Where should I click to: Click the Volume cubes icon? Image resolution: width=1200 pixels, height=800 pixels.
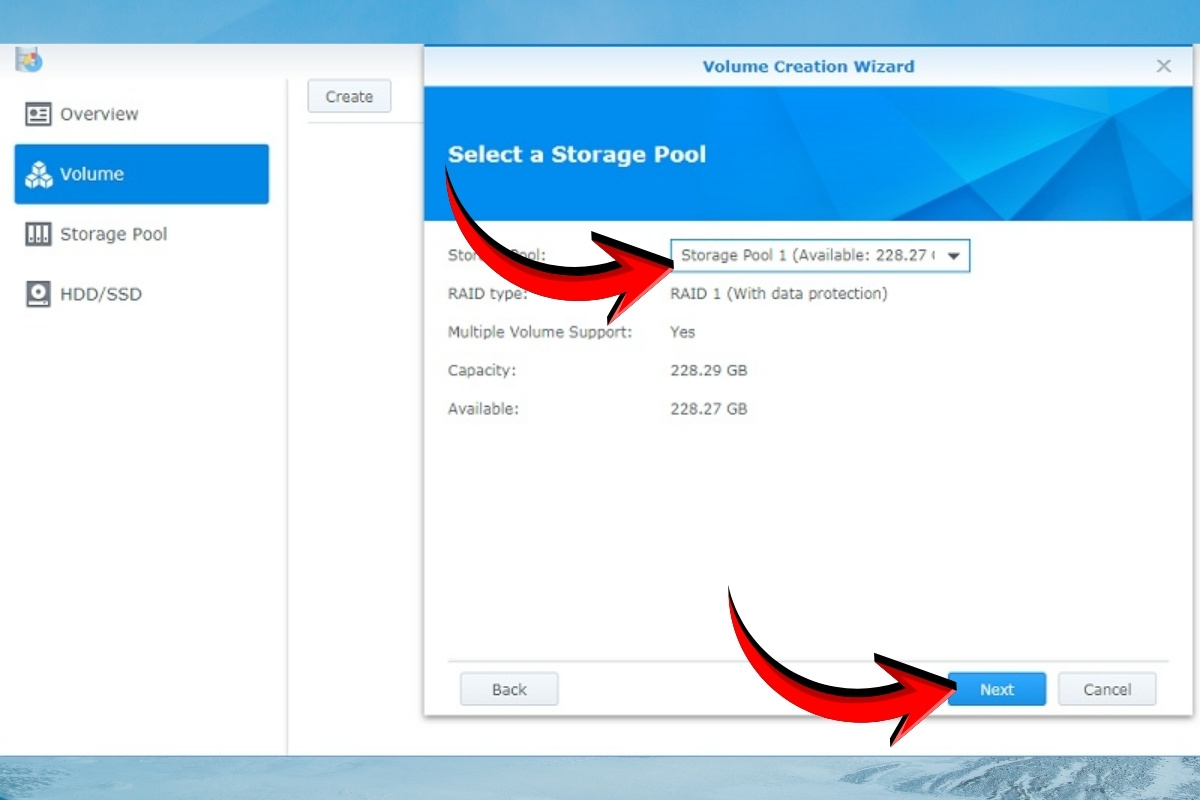tap(38, 174)
